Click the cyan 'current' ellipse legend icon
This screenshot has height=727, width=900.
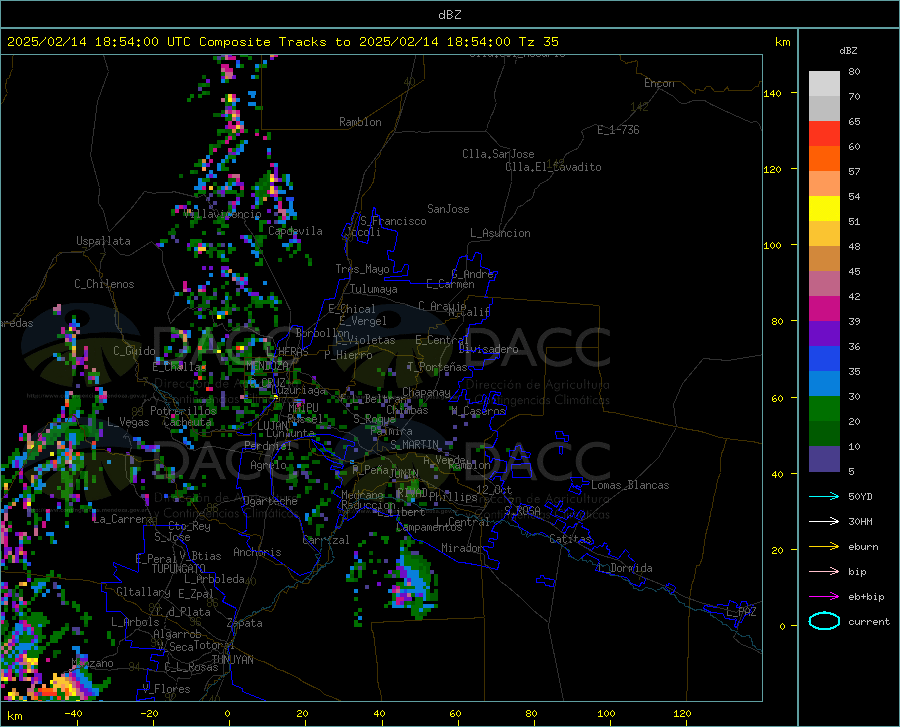[x=824, y=621]
